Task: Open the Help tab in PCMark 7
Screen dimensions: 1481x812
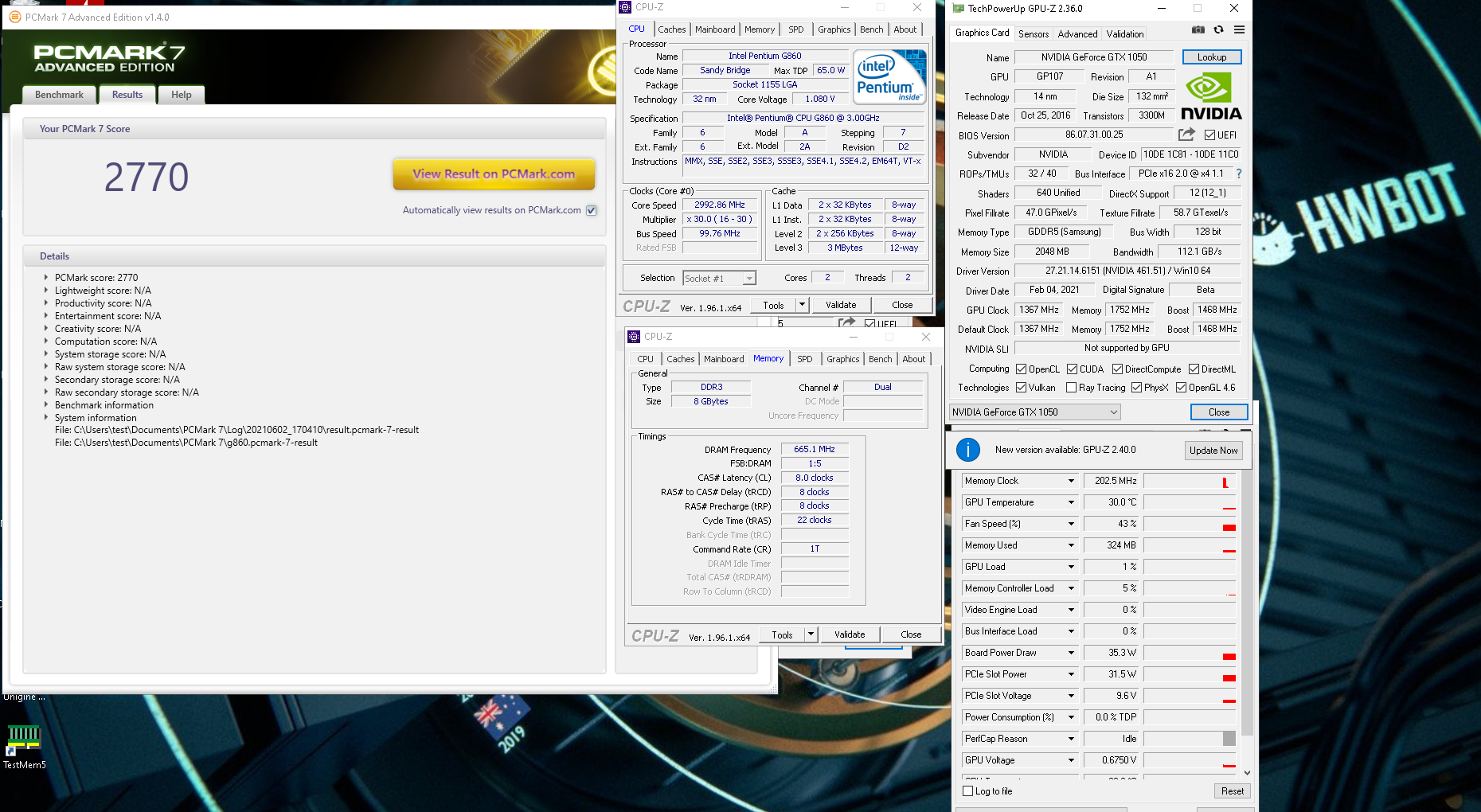Action: click(181, 95)
